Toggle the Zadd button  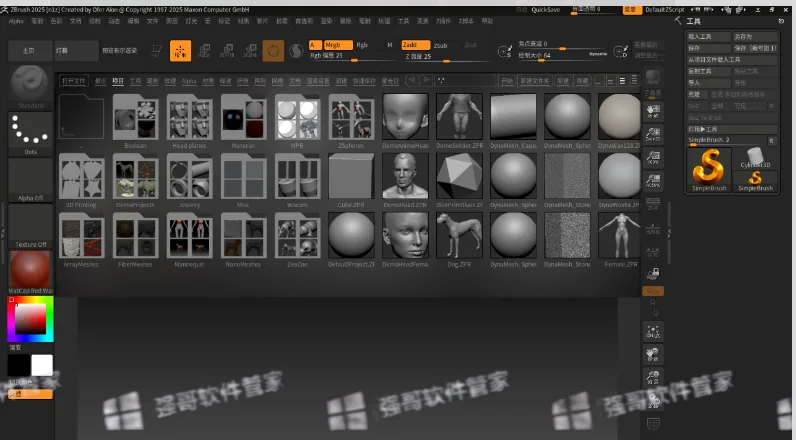416,45
